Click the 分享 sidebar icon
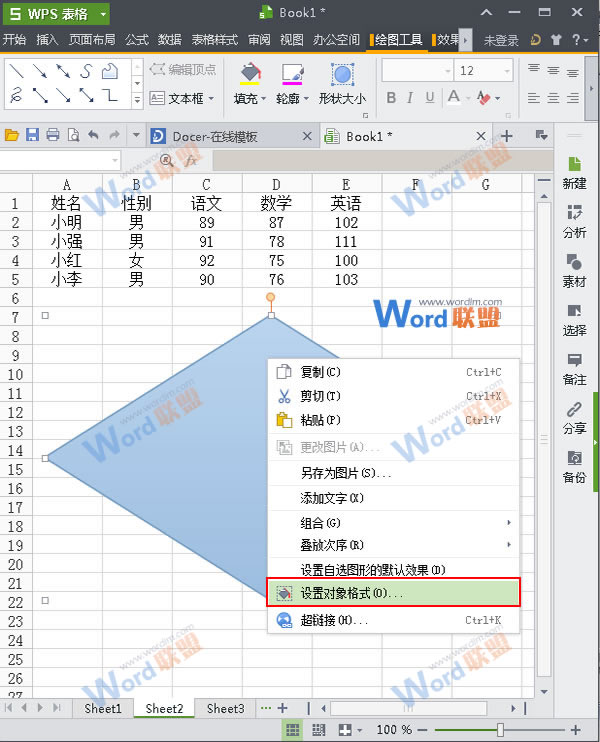Screen dimensions: 600x742 coord(574,417)
